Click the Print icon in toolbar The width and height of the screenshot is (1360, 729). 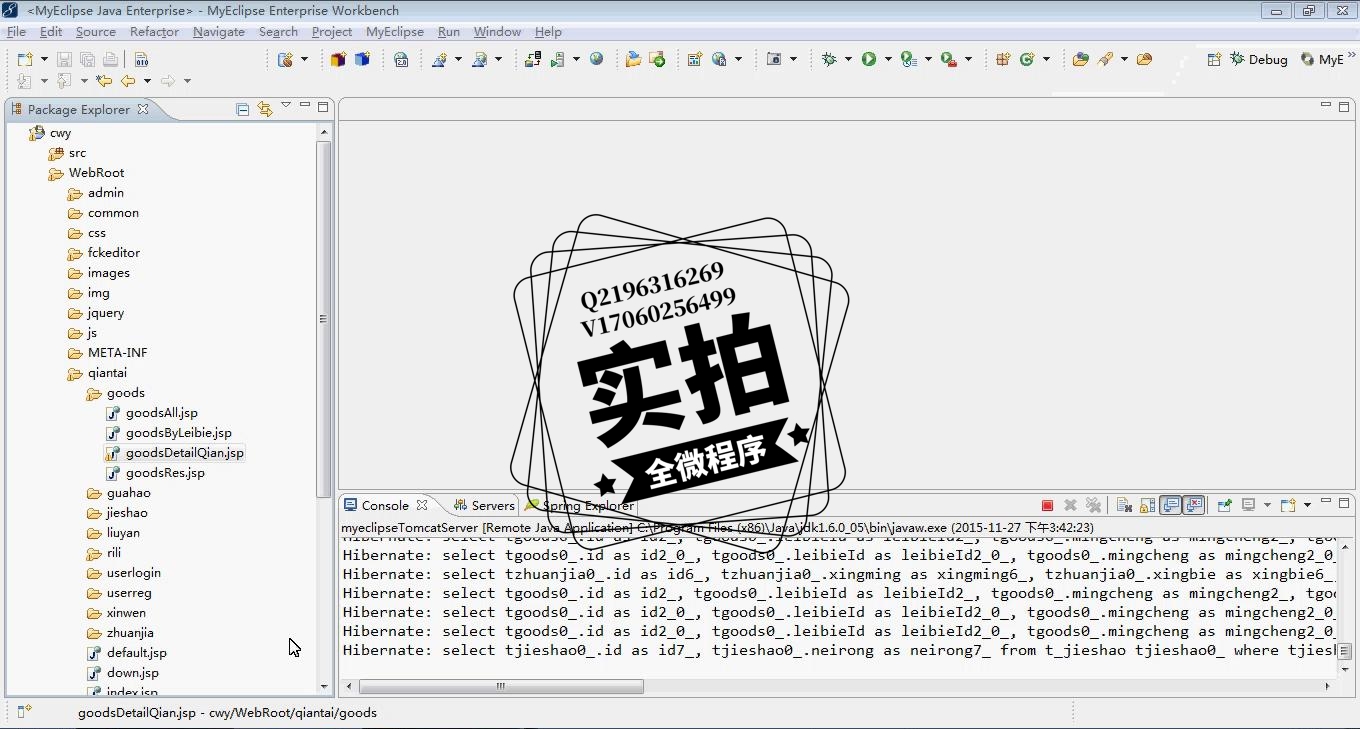click(110, 59)
